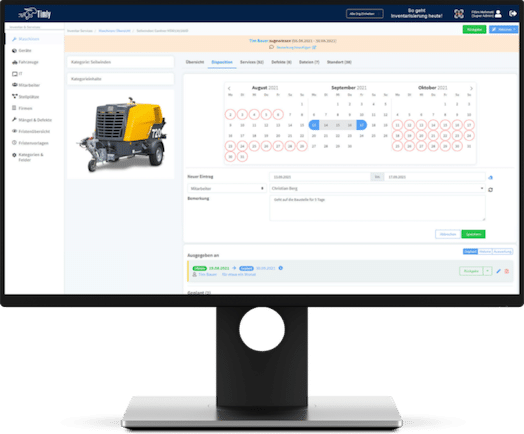
Task: Select September 20 in the calendar
Action: (314, 136)
